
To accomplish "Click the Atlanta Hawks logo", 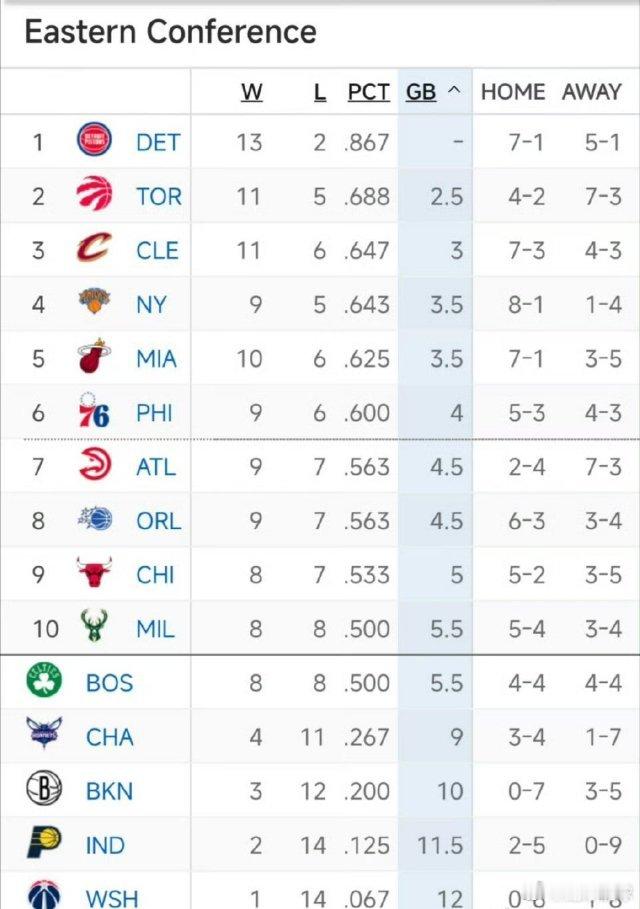I will pyautogui.click(x=95, y=467).
